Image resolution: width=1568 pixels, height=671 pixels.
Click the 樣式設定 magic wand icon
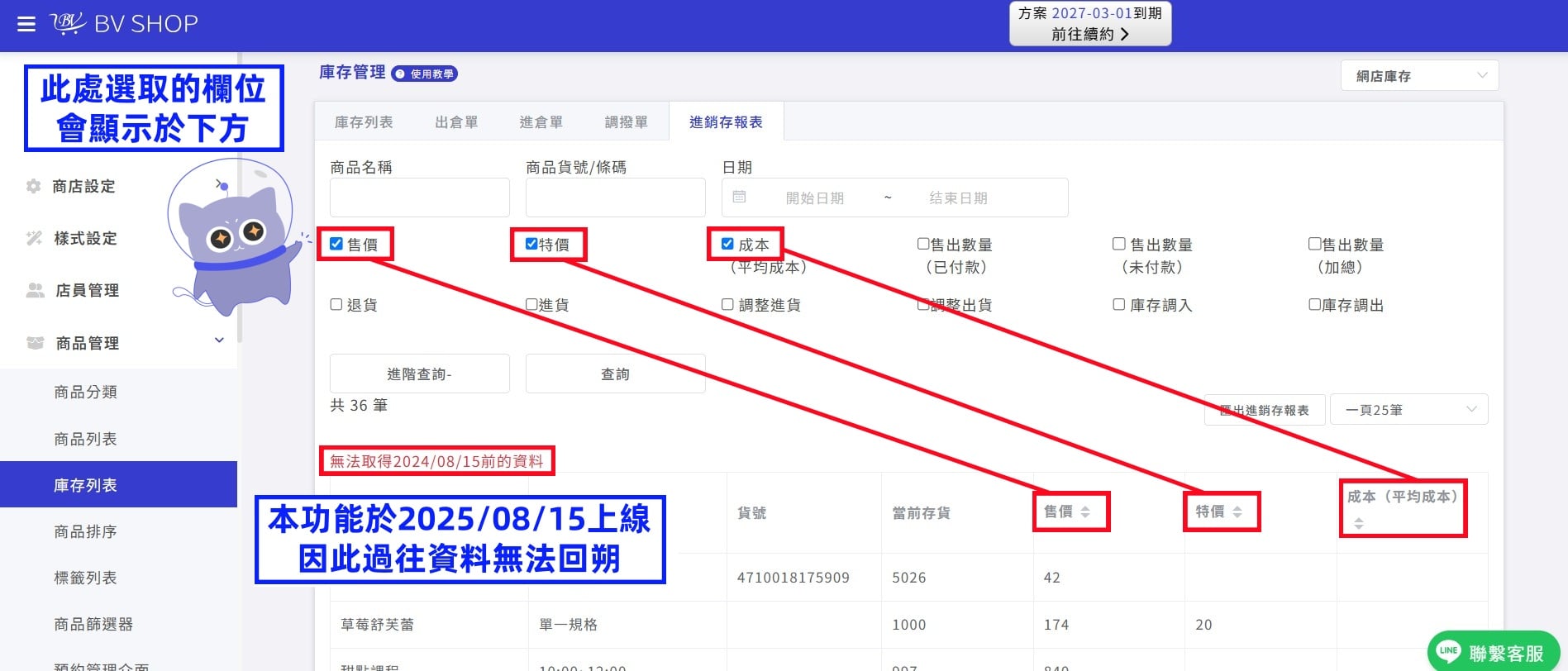[34, 238]
